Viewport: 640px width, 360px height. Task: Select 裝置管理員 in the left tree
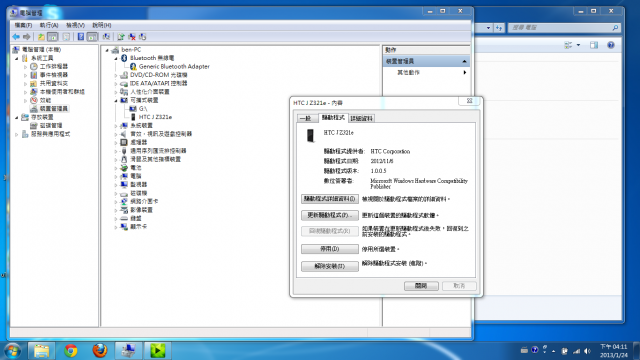point(53,109)
